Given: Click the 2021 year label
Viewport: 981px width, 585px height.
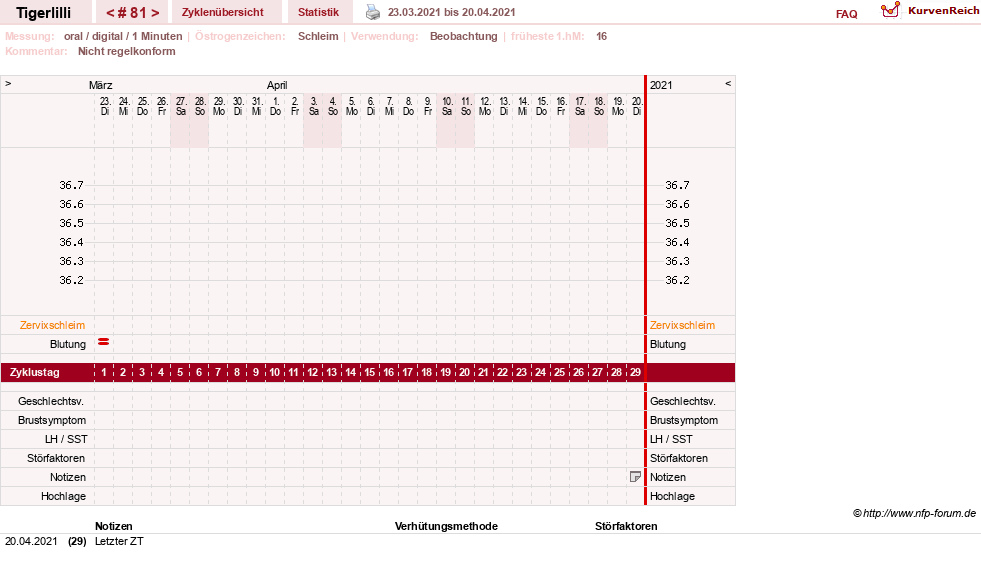Looking at the screenshot, I should (x=661, y=85).
